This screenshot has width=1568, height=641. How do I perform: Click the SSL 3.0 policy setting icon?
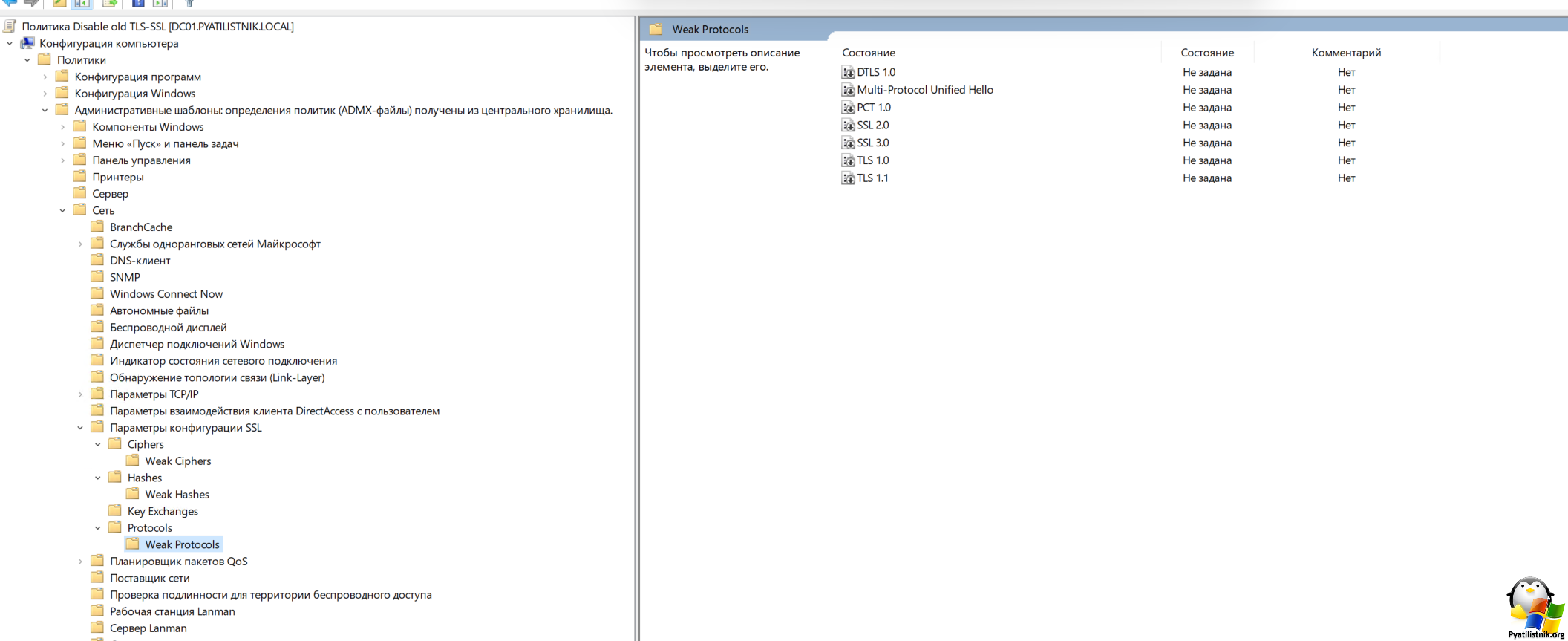tap(848, 143)
